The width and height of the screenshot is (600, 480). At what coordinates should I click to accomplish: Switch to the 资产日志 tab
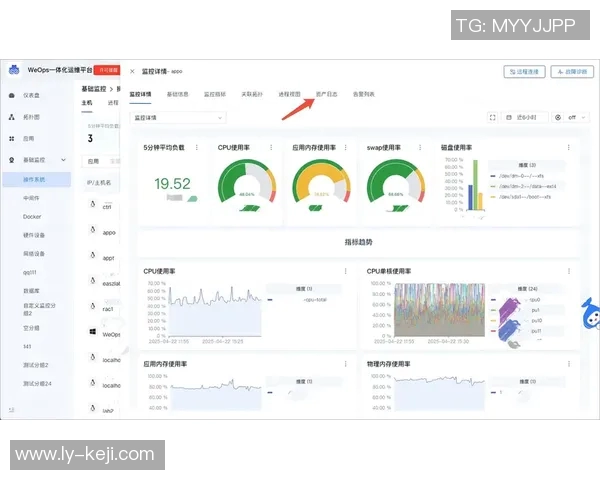pyautogui.click(x=326, y=94)
